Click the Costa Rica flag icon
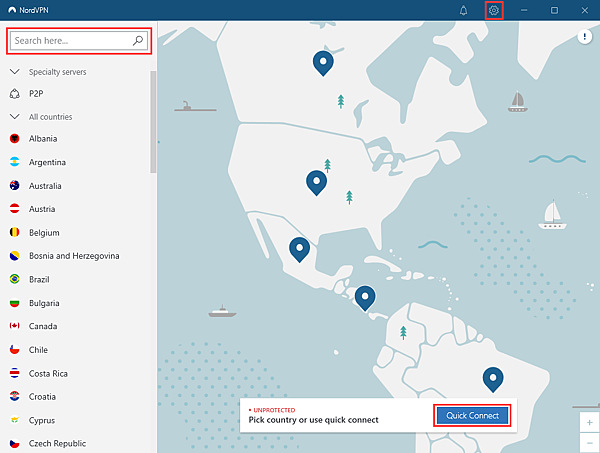 tap(15, 373)
